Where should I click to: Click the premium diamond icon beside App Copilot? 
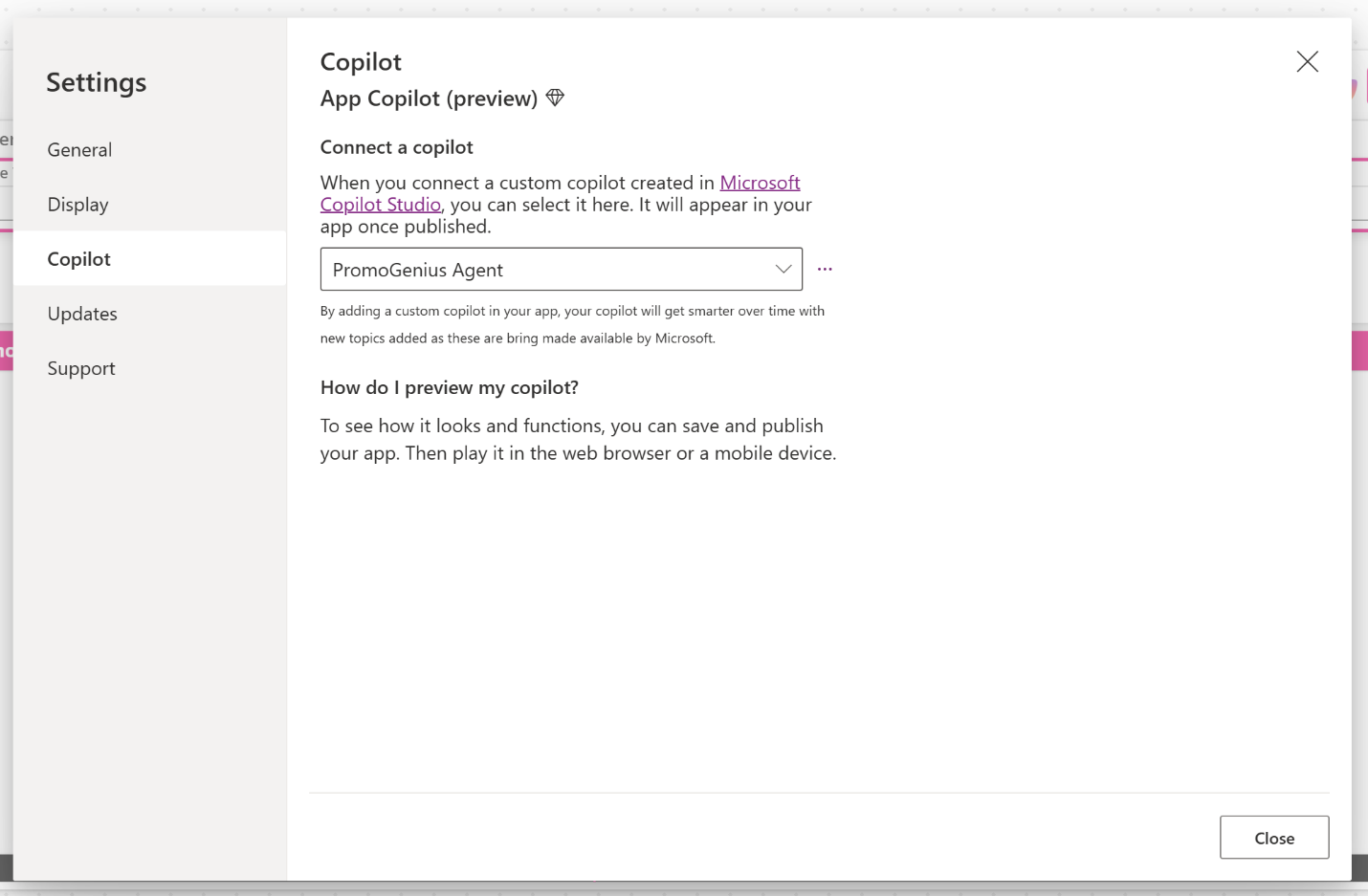[555, 98]
